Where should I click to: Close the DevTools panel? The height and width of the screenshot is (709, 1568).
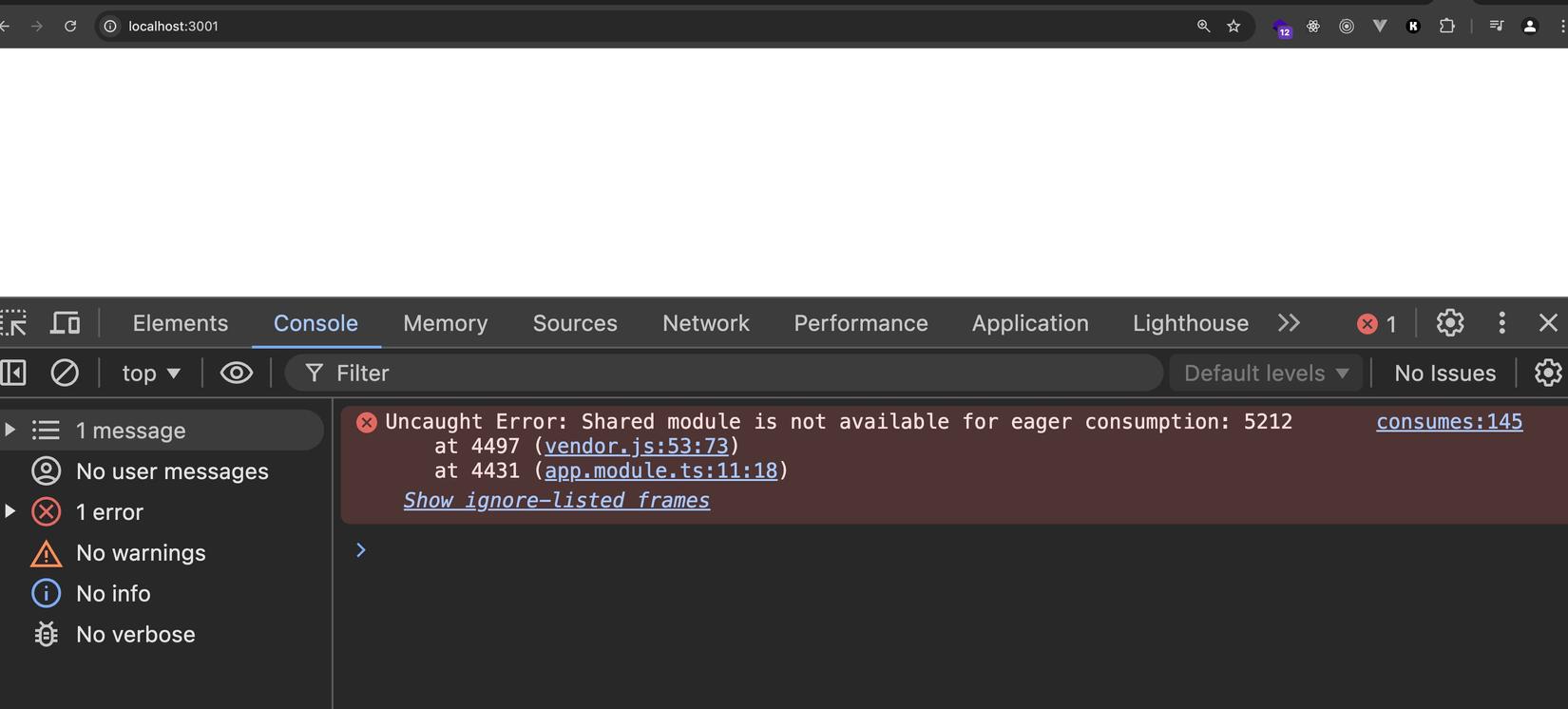coord(1548,323)
